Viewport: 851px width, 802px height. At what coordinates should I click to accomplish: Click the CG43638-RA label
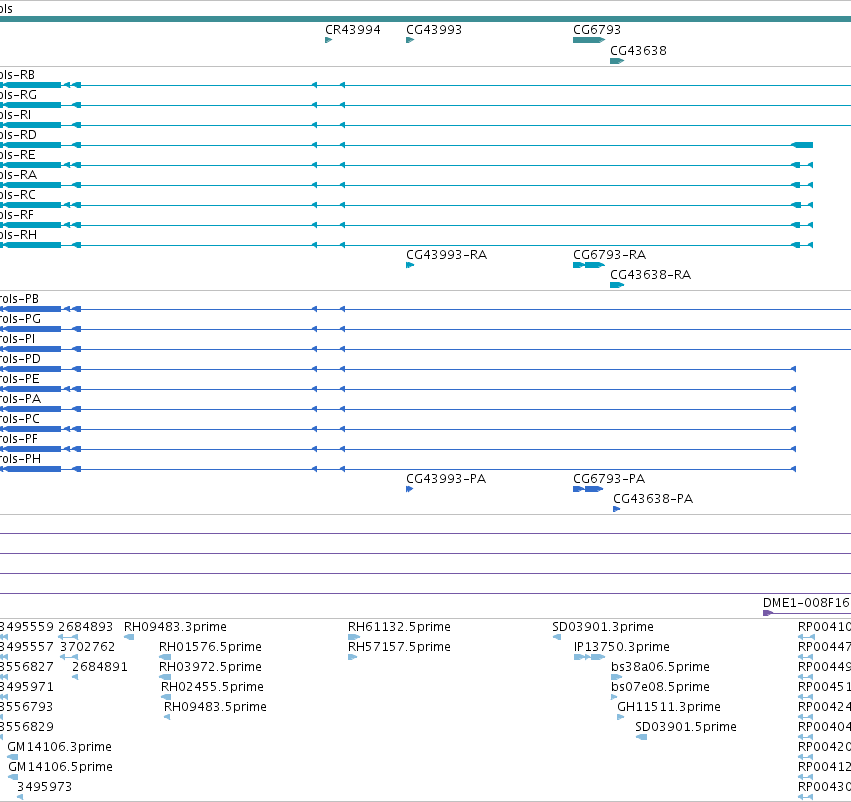pyautogui.click(x=651, y=275)
